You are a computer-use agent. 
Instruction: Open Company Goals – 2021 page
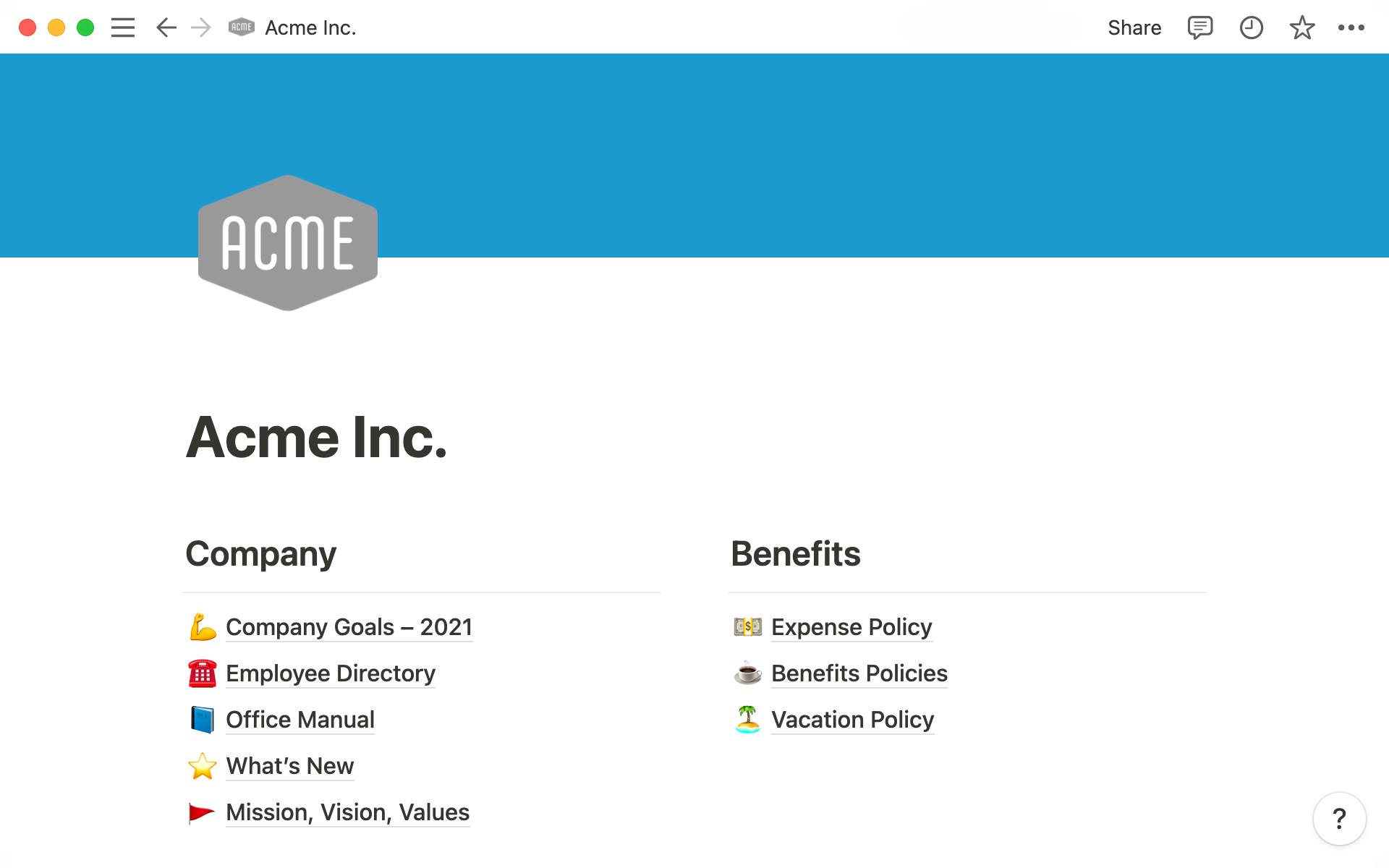point(349,626)
